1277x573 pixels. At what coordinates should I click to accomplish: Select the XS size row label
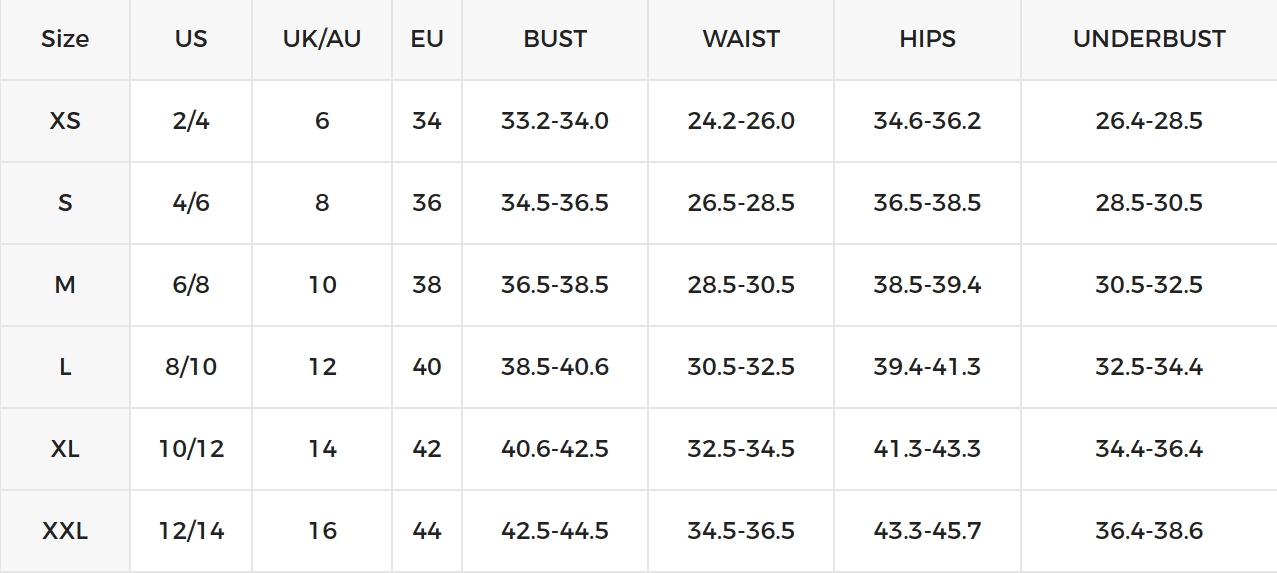pyautogui.click(x=65, y=121)
